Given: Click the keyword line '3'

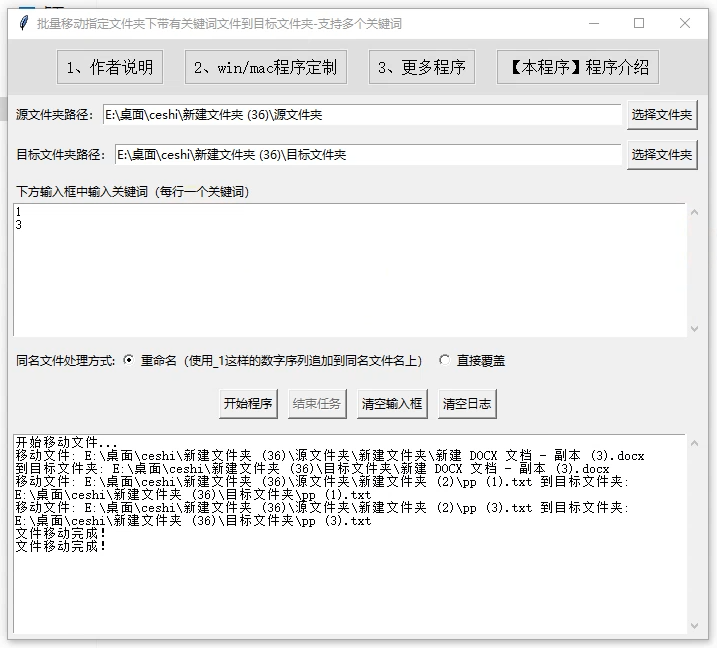Looking at the screenshot, I should tap(18, 225).
